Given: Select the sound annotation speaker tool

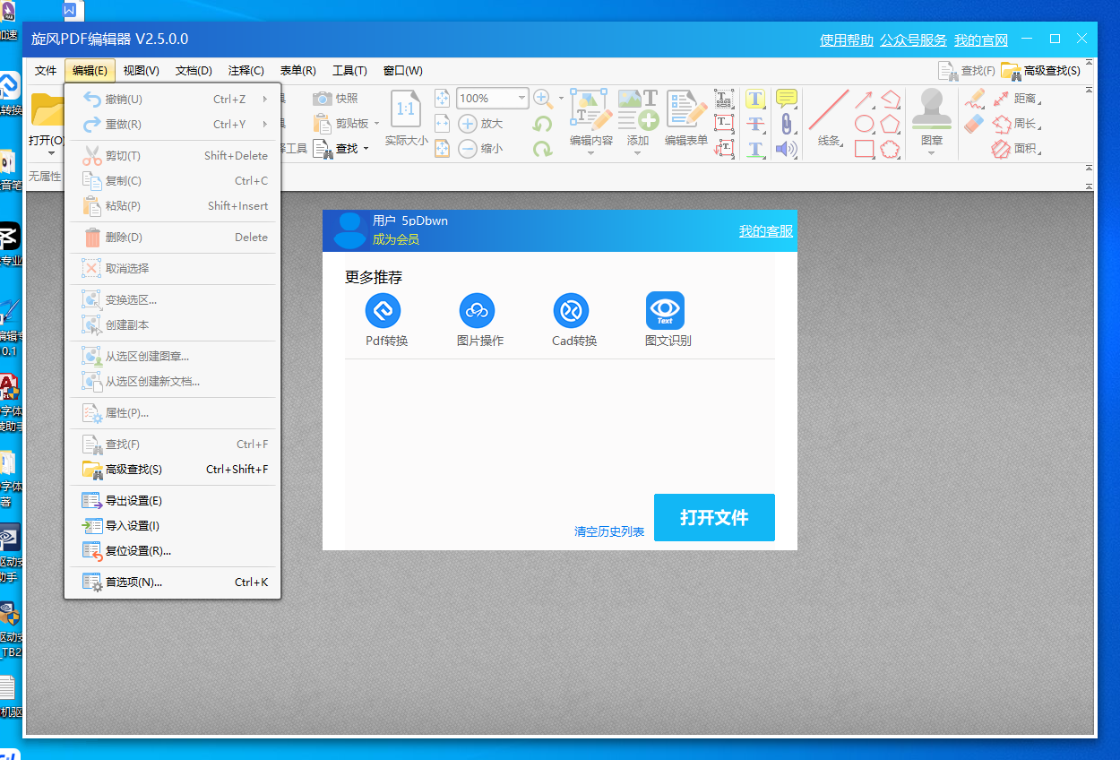Looking at the screenshot, I should (786, 149).
